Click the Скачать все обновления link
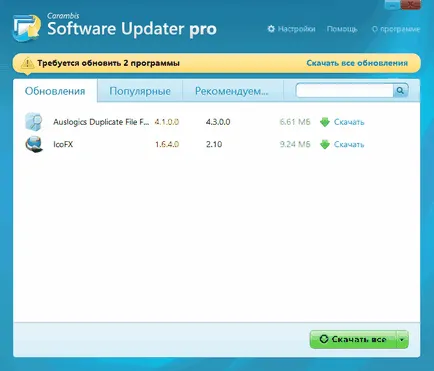Image resolution: width=434 pixels, height=371 pixels. pos(357,63)
